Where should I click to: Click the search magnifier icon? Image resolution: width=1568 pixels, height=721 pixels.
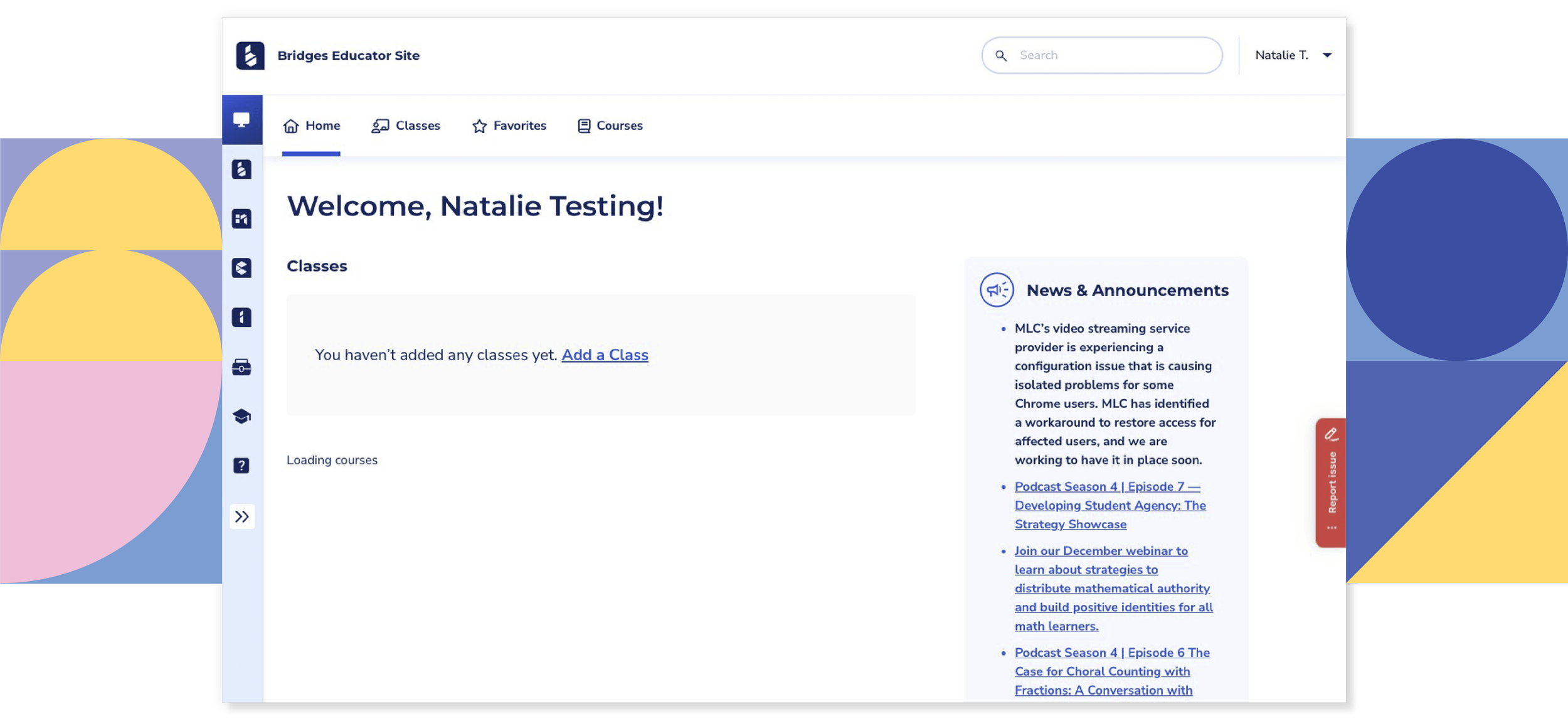(1001, 55)
